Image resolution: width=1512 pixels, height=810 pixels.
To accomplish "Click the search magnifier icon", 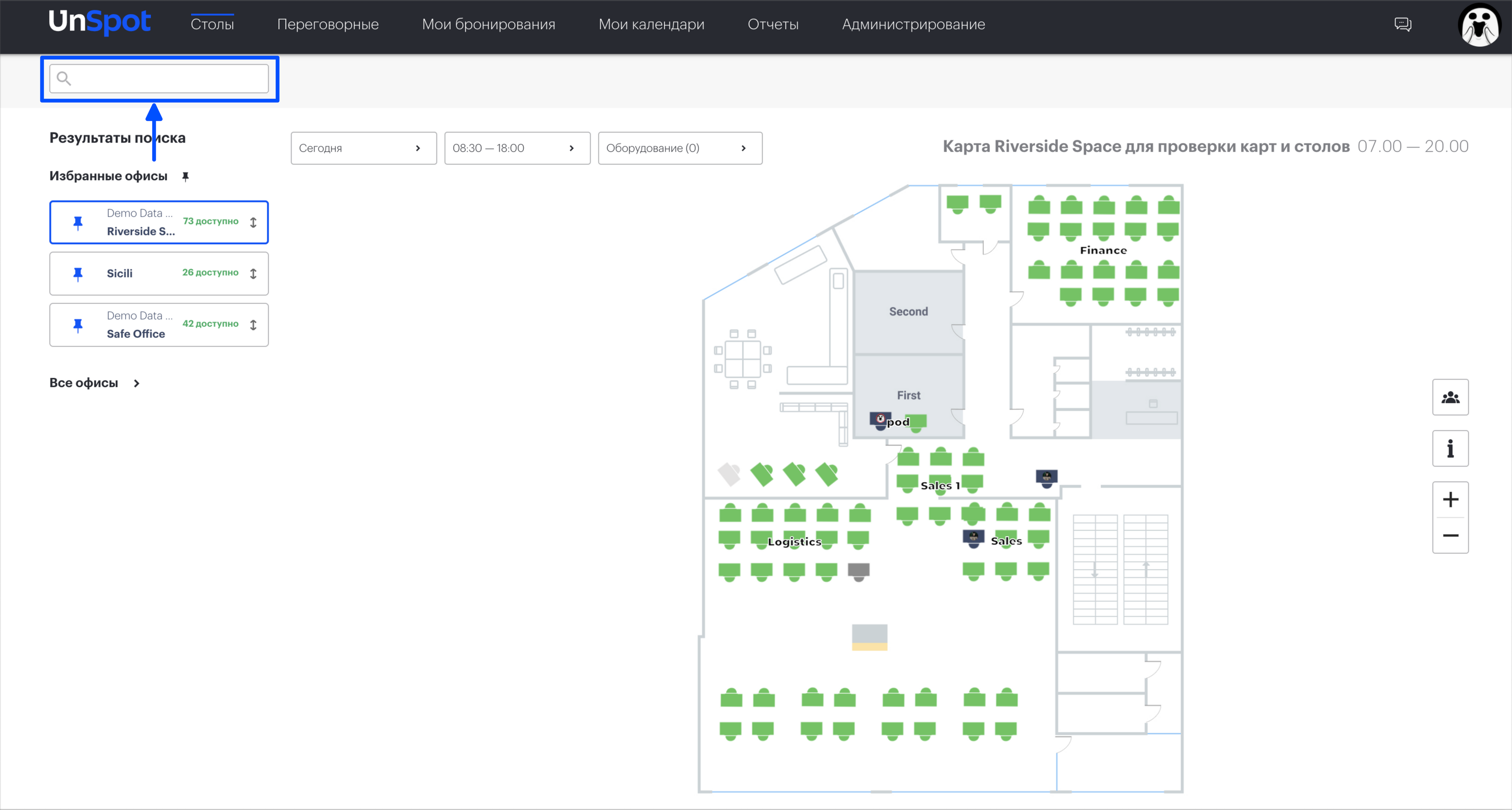I will [x=64, y=78].
